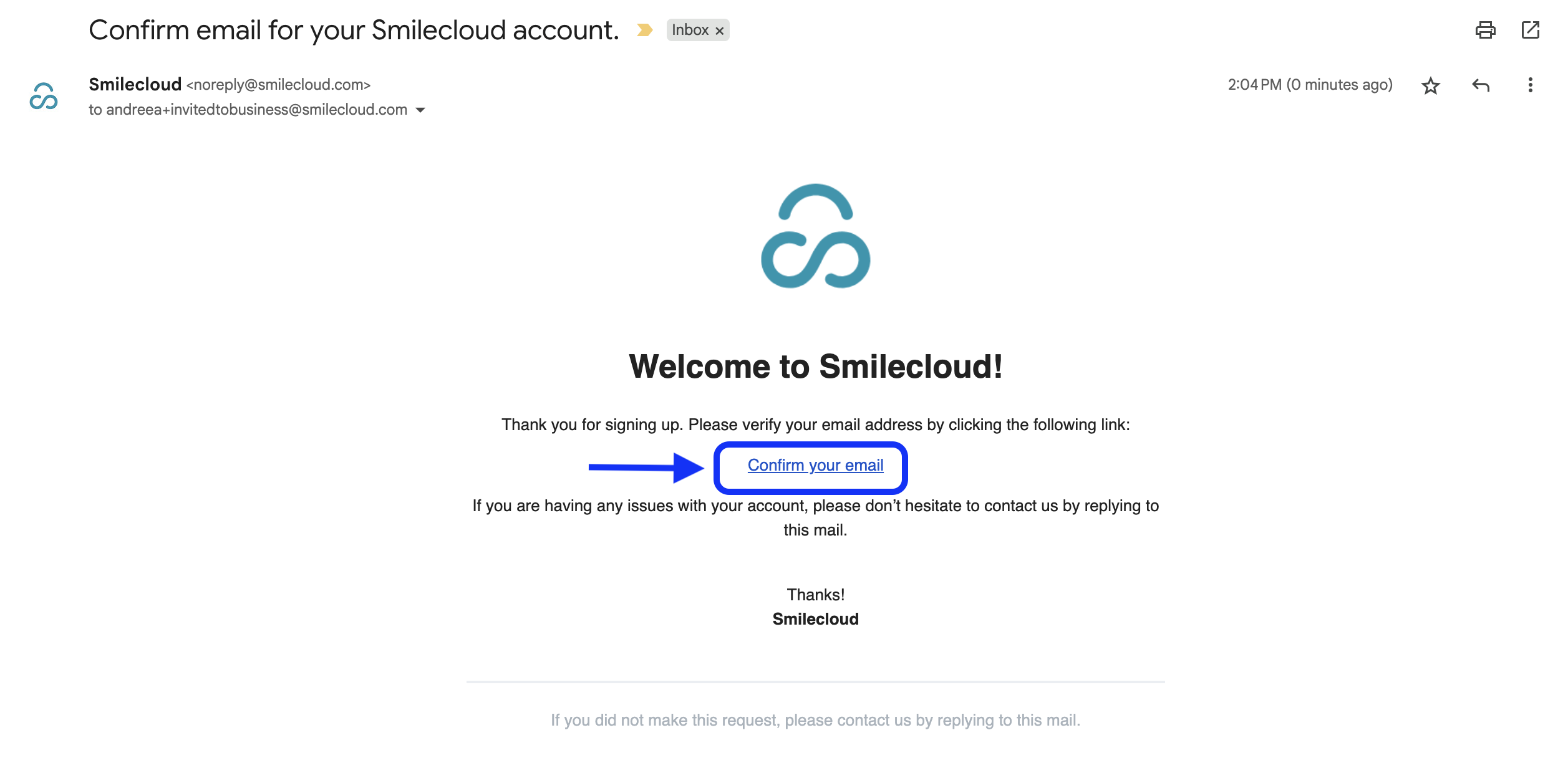The image size is (1568, 768).
Task: Click the bold Smilecloud signature text
Action: coord(815,619)
